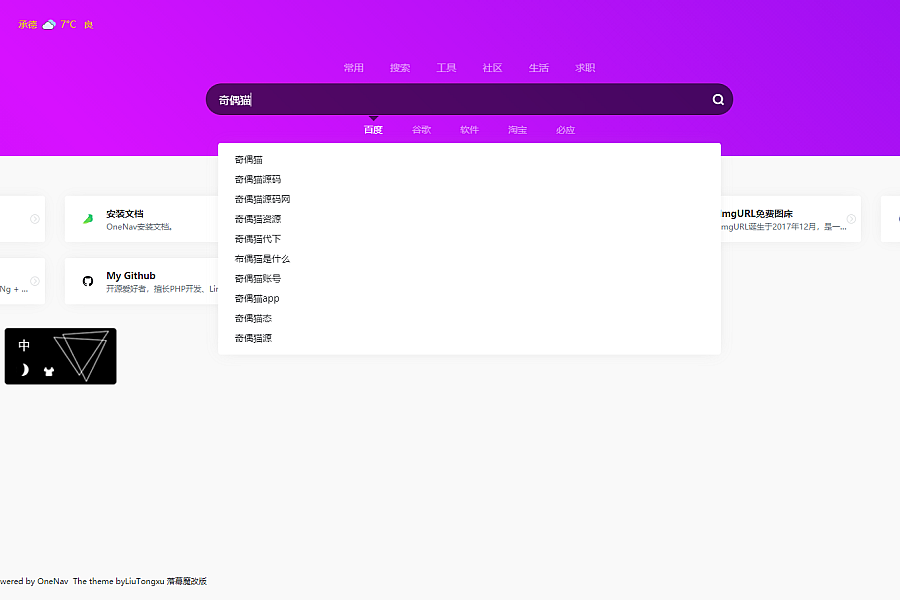This screenshot has height=600, width=900.
Task: Choose suggestion 奇偶猫代下
Action: coord(469,239)
